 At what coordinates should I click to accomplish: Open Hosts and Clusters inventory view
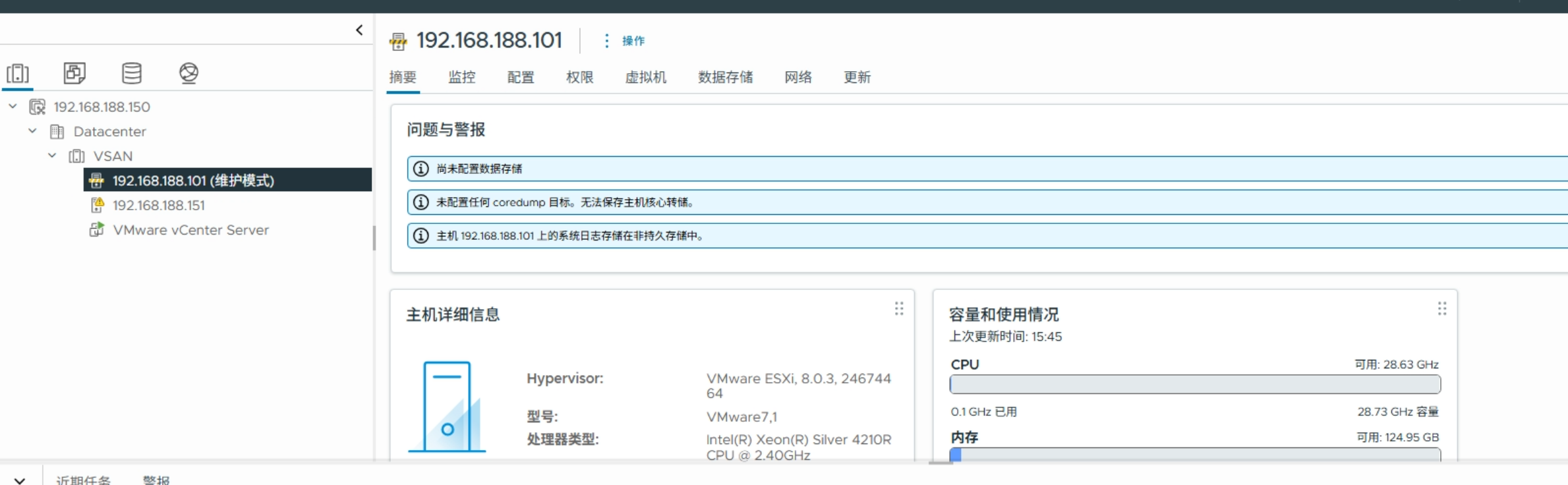[18, 73]
